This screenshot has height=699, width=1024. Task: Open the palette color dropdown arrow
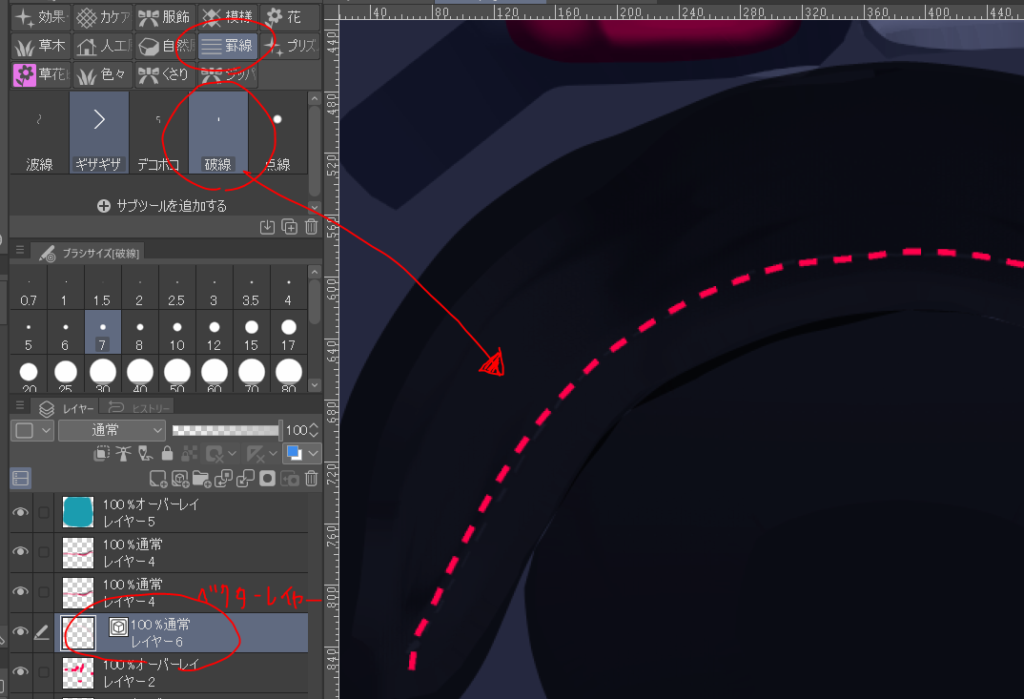312,454
